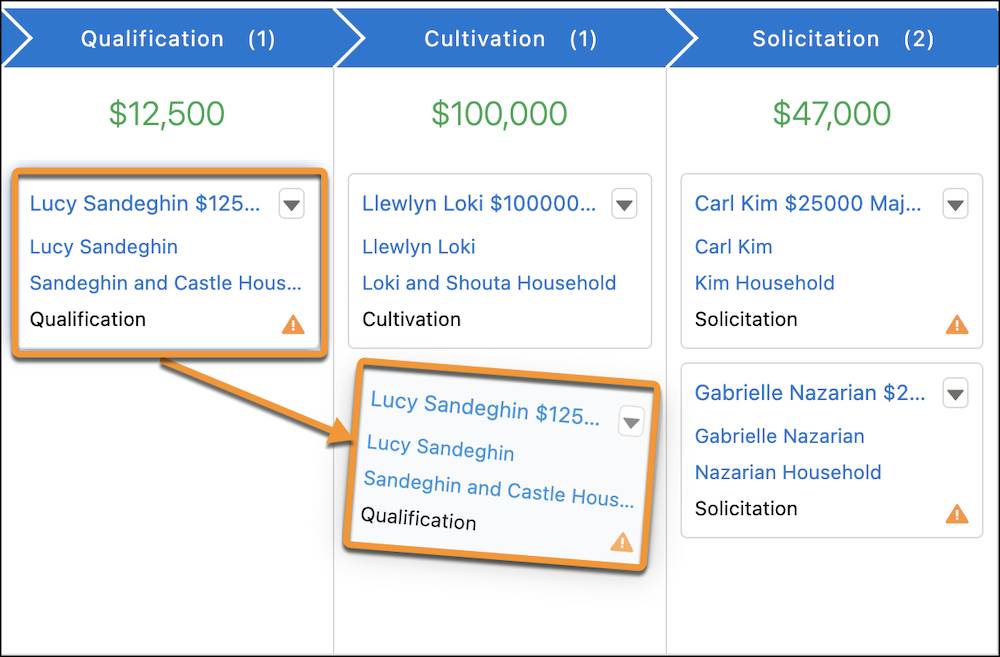Viewport: 1000px width, 657px height.
Task: Click the $100,000 Cultivation column total
Action: pos(500,113)
